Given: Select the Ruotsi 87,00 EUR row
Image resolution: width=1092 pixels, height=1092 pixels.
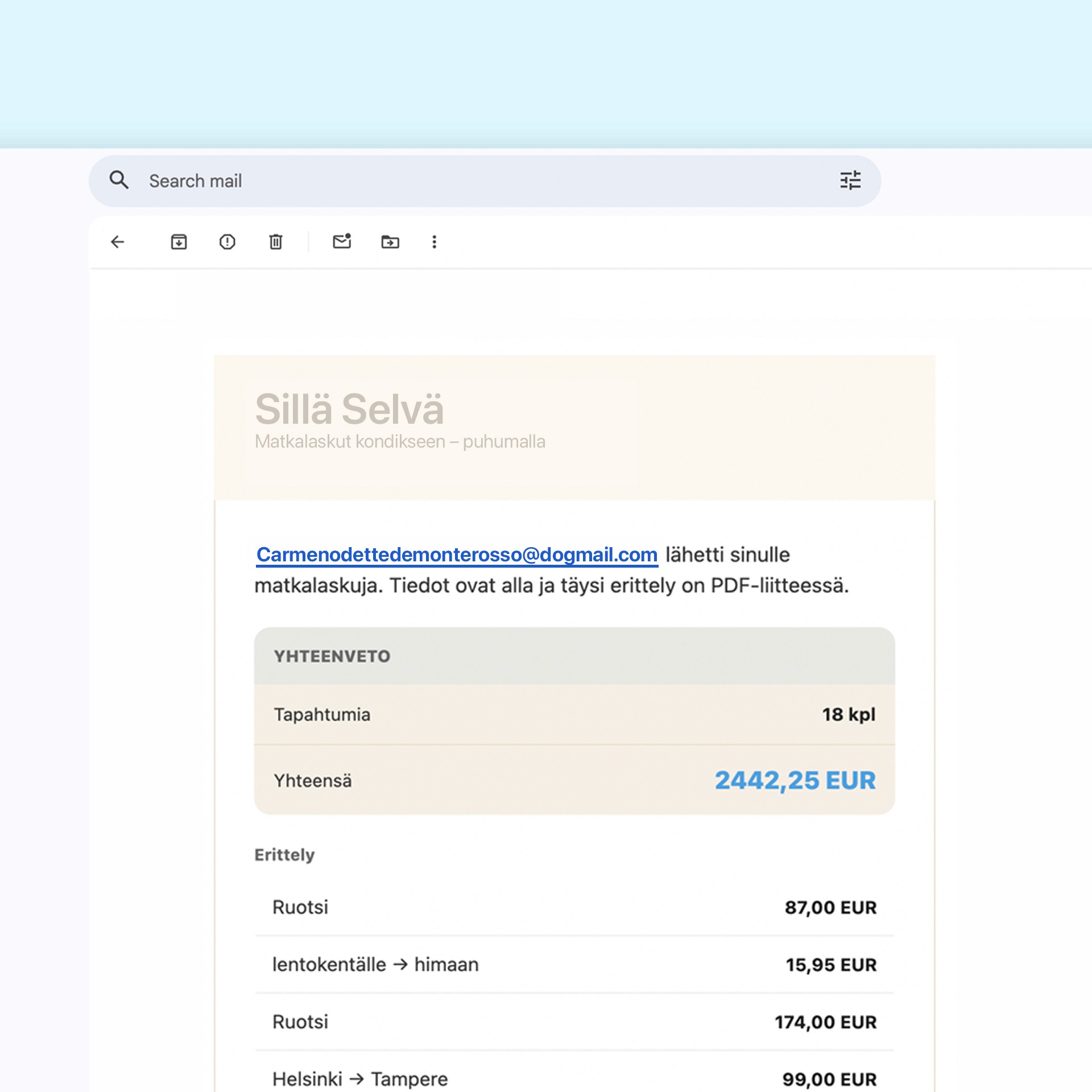Looking at the screenshot, I should (x=574, y=907).
